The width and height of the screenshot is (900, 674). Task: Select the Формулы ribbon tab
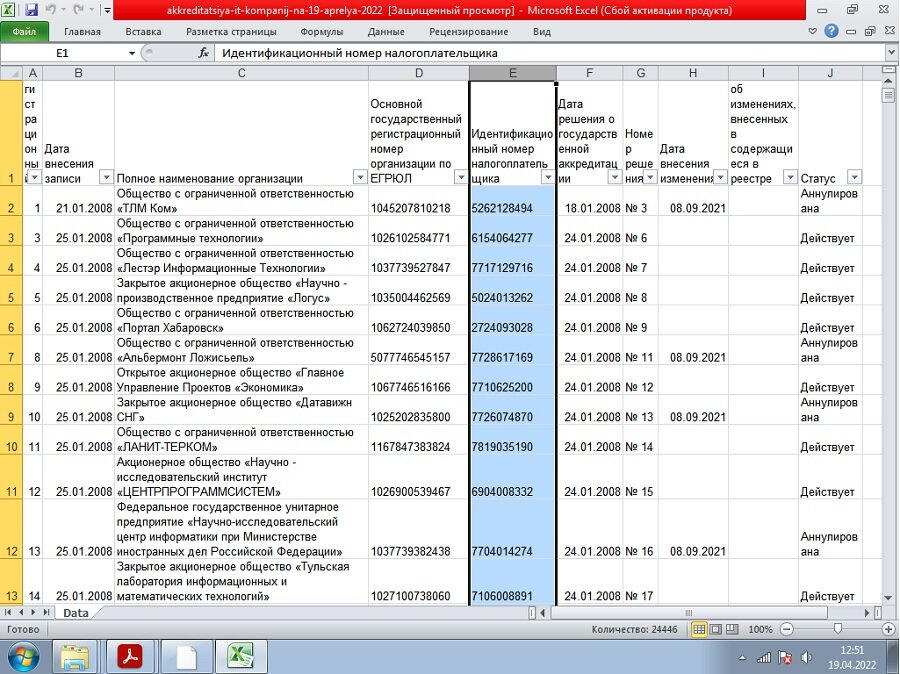pyautogui.click(x=321, y=32)
